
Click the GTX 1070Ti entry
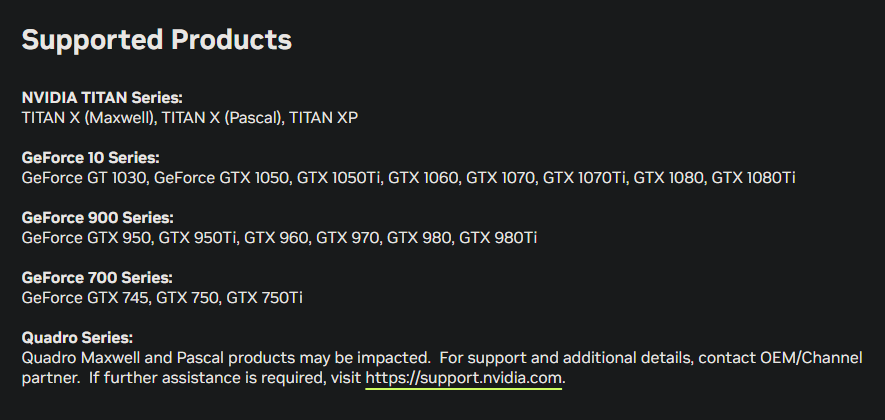pos(585,178)
